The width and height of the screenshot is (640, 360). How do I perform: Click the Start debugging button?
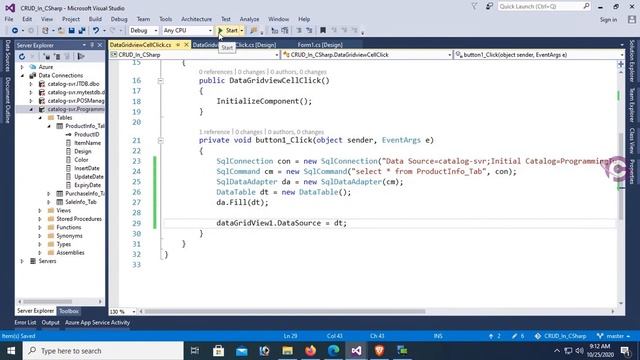pos(228,31)
